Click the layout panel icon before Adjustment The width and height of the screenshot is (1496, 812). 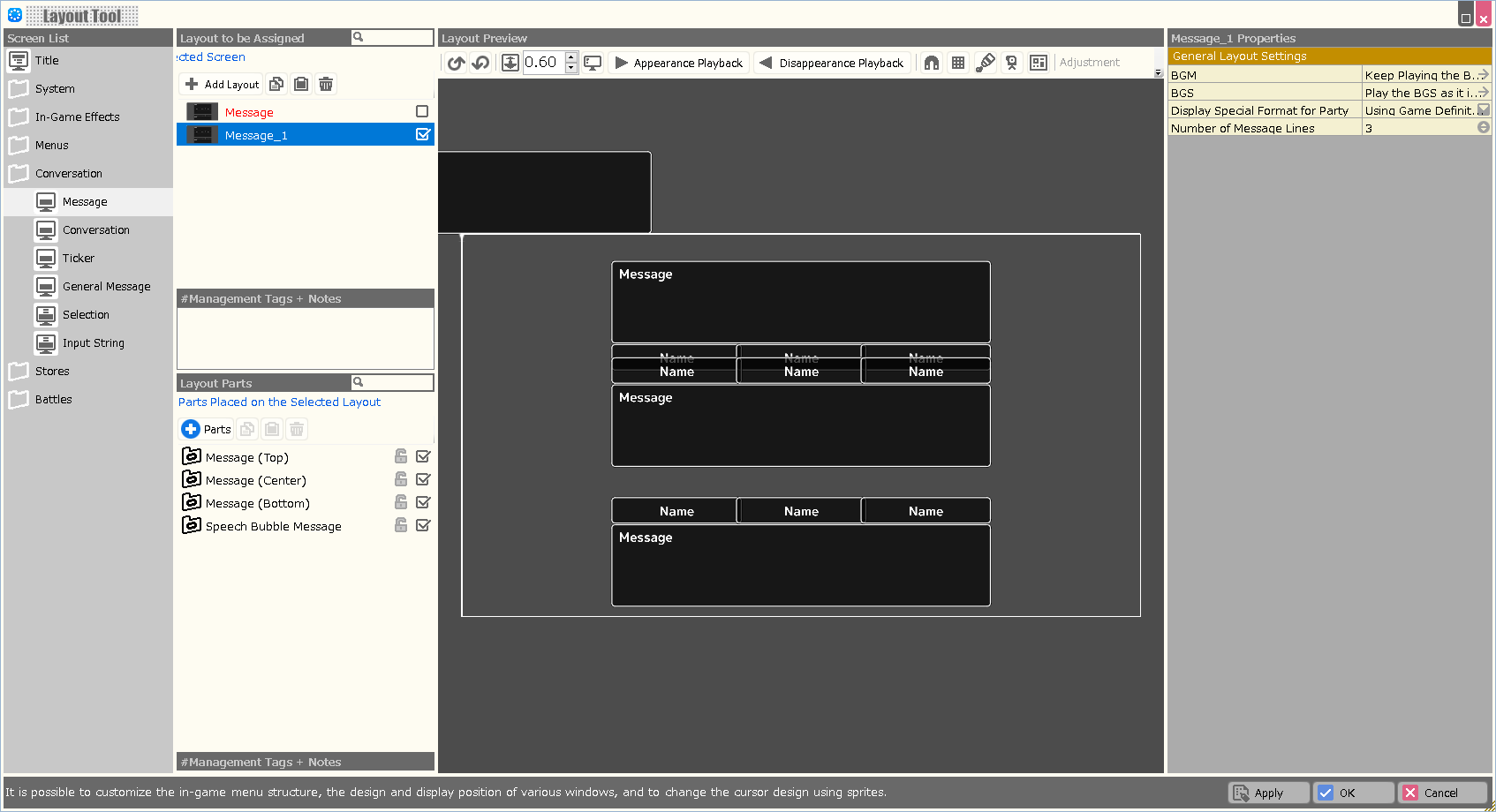click(1039, 63)
